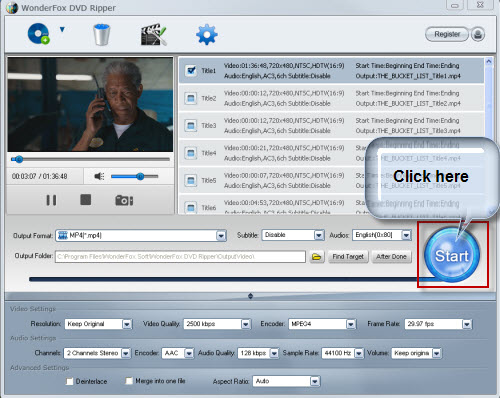
Task: Check the Title3 checkbox
Action: point(191,126)
